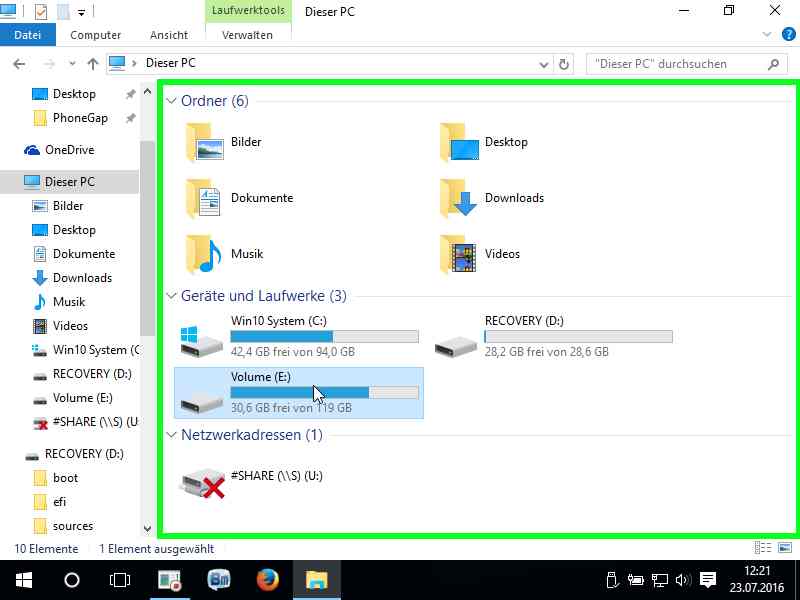Open the Downloads folder in main pane
Image resolution: width=800 pixels, height=600 pixels.
point(492,198)
